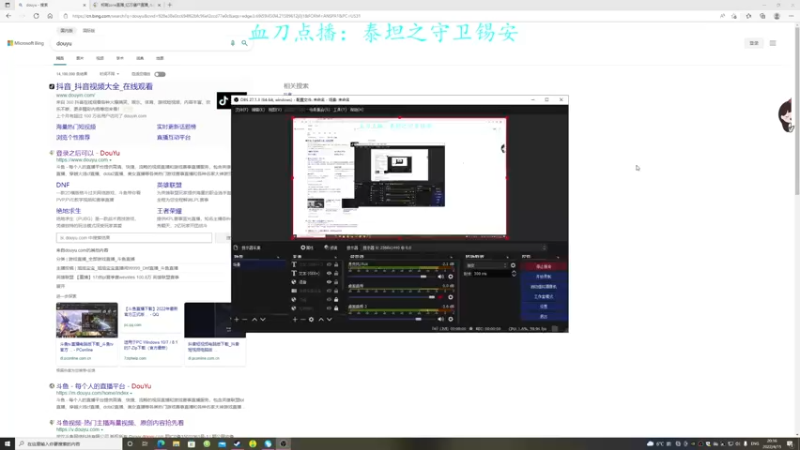Click the Bing magnifier search icon
Image resolution: width=800 pixels, height=450 pixels.
tap(244, 43)
